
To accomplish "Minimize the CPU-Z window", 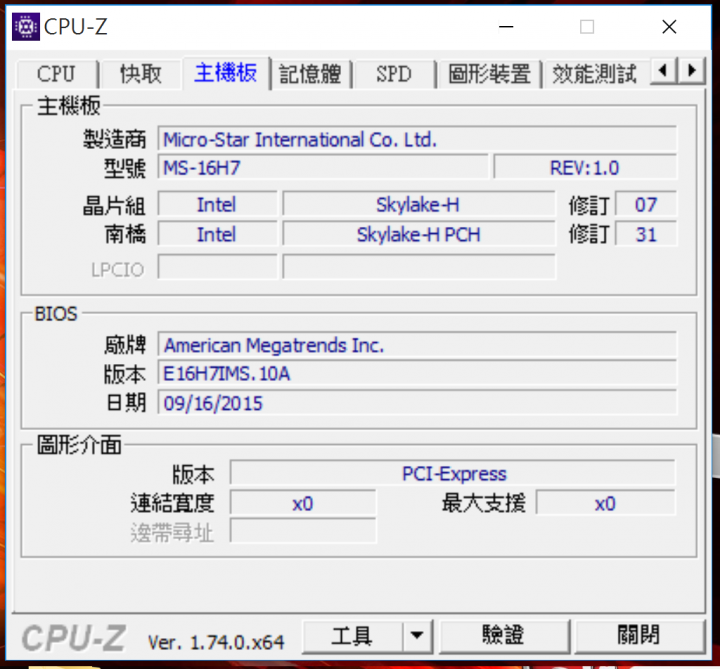I will [506, 27].
